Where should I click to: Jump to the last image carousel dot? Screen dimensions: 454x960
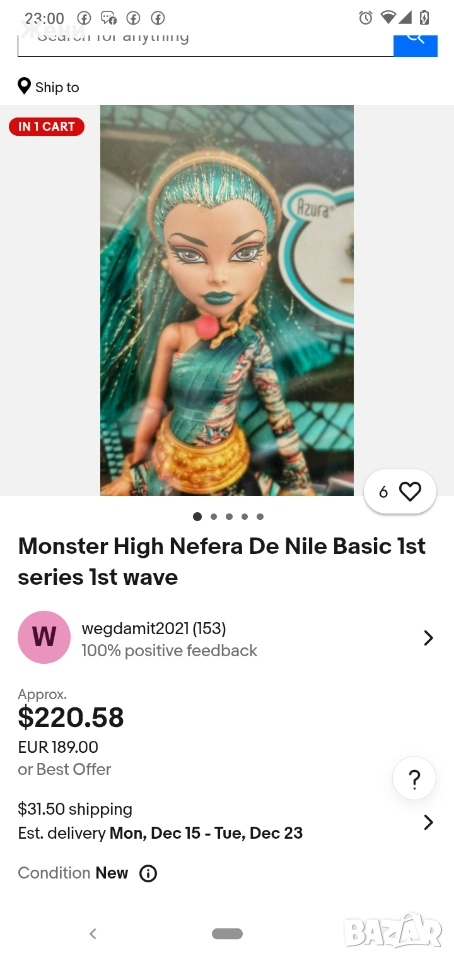260,517
